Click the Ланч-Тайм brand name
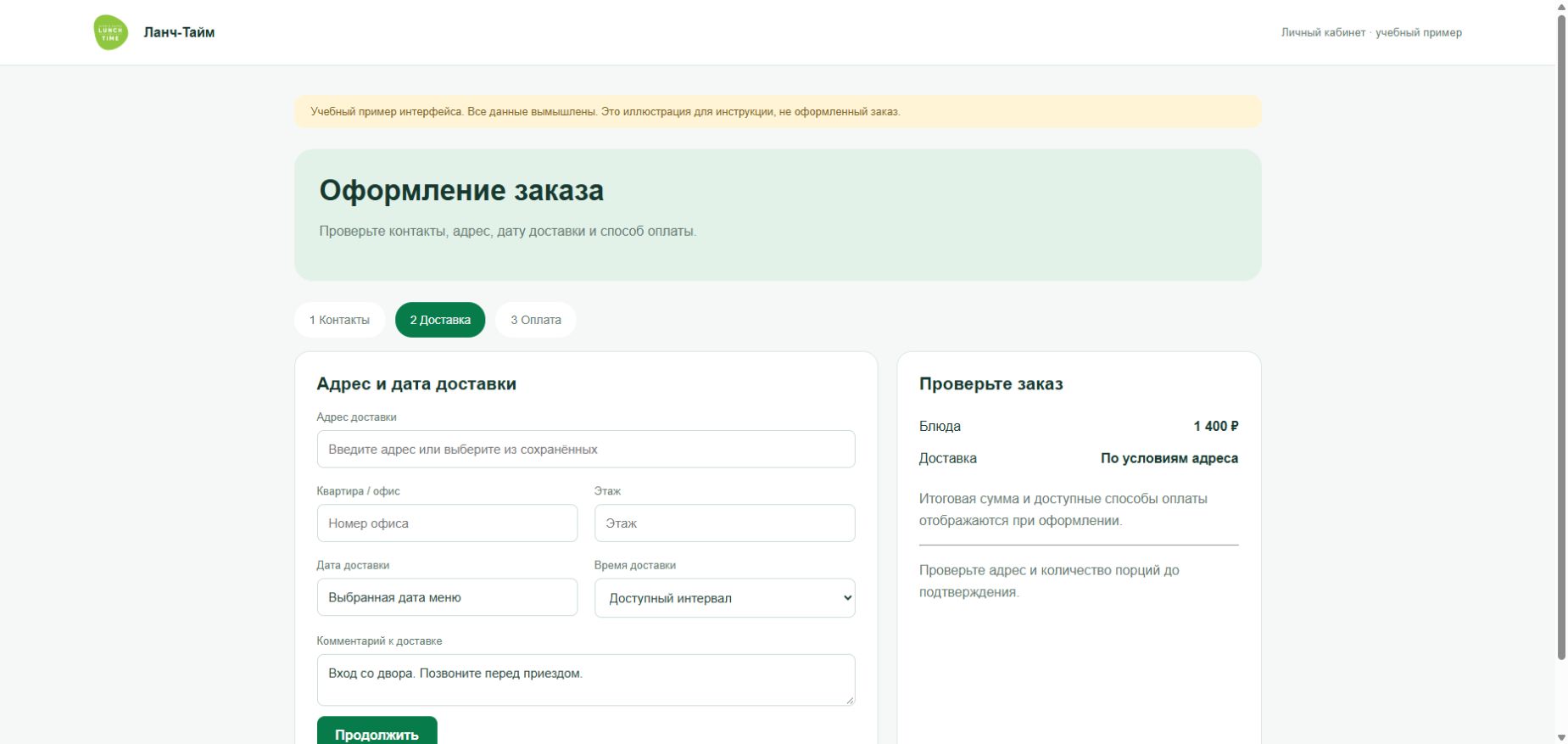The width and height of the screenshot is (1568, 744). 179,32
